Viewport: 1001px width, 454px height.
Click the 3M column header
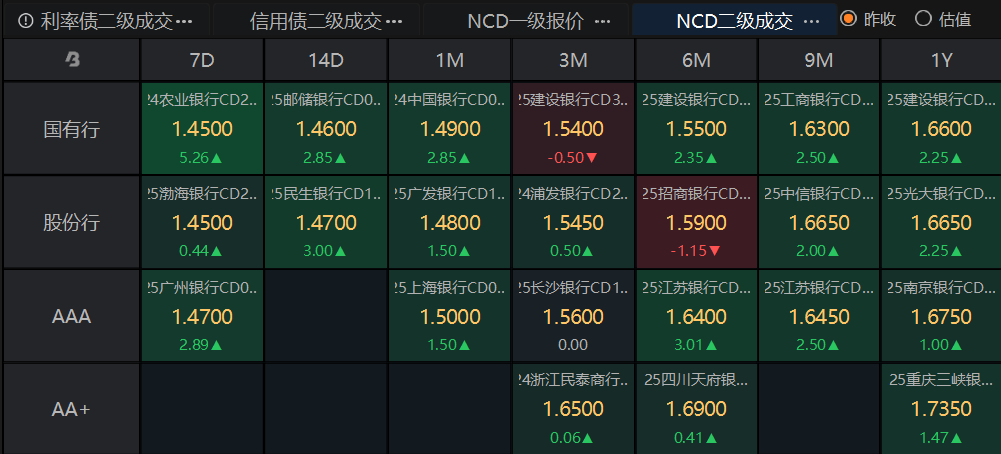pyautogui.click(x=573, y=60)
